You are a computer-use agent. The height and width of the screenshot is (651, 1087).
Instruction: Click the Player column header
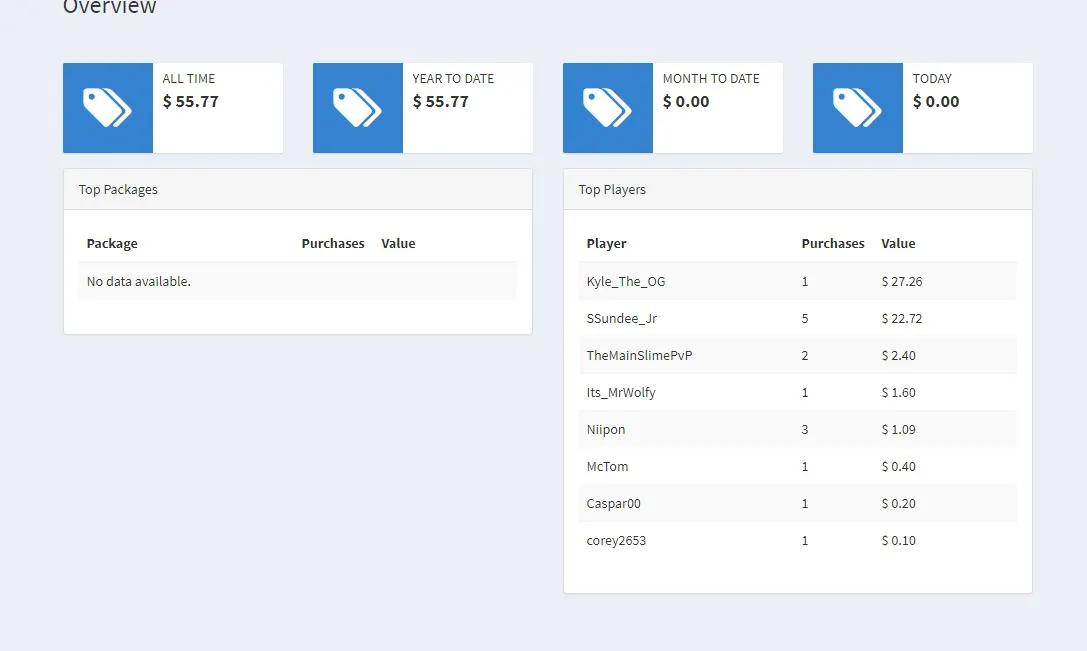pos(607,243)
